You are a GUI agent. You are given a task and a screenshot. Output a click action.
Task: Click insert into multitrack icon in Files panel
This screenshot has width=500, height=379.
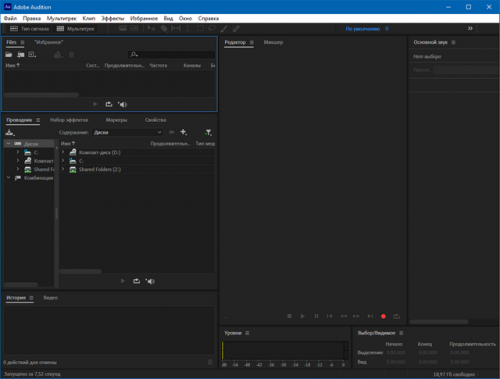[x=58, y=55]
